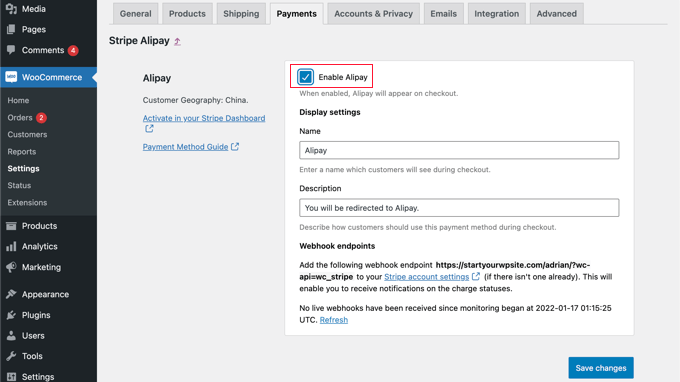Open the Accounts & Privacy tab

click(x=373, y=14)
